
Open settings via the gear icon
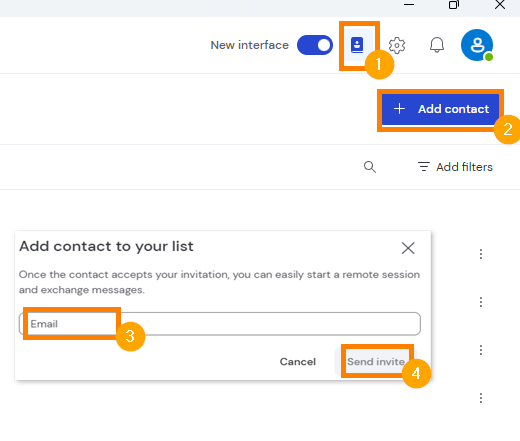pos(397,45)
